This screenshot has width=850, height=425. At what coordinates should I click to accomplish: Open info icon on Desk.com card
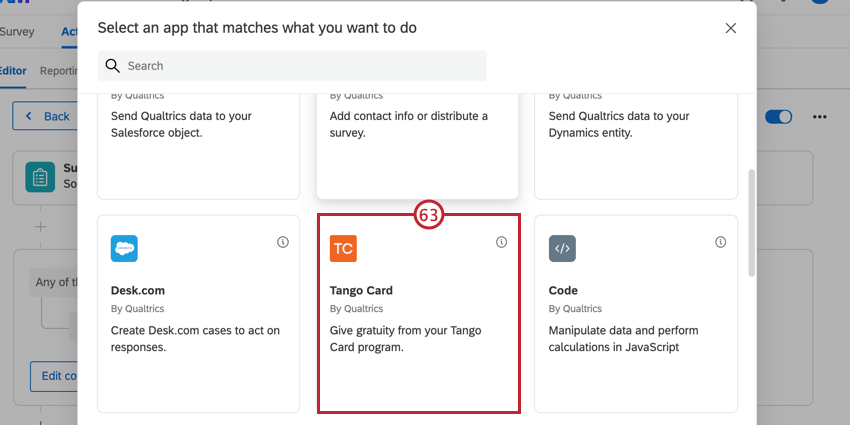[283, 242]
